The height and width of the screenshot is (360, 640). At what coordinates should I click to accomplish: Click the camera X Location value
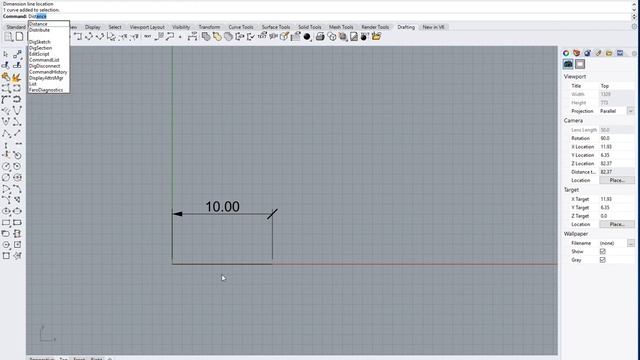616,147
